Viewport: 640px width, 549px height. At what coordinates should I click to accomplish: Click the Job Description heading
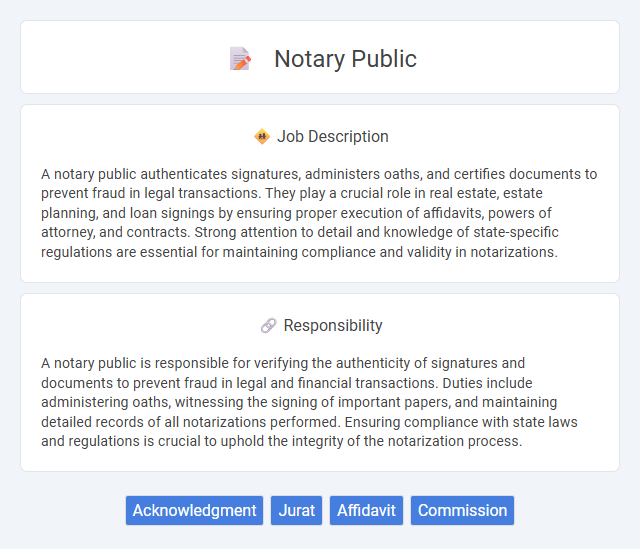333,137
